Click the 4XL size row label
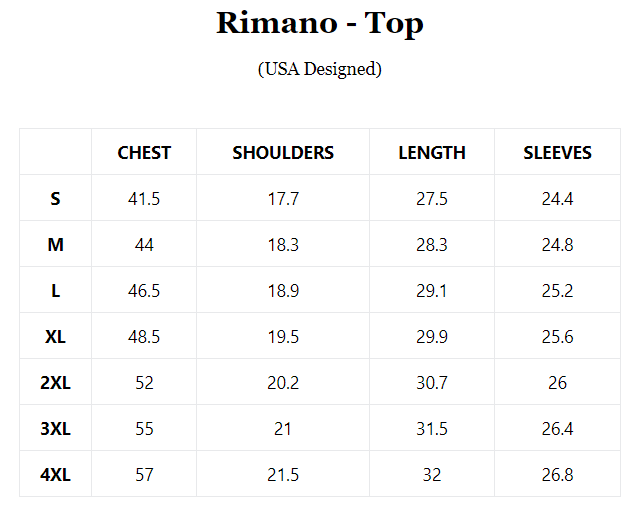 pos(55,475)
